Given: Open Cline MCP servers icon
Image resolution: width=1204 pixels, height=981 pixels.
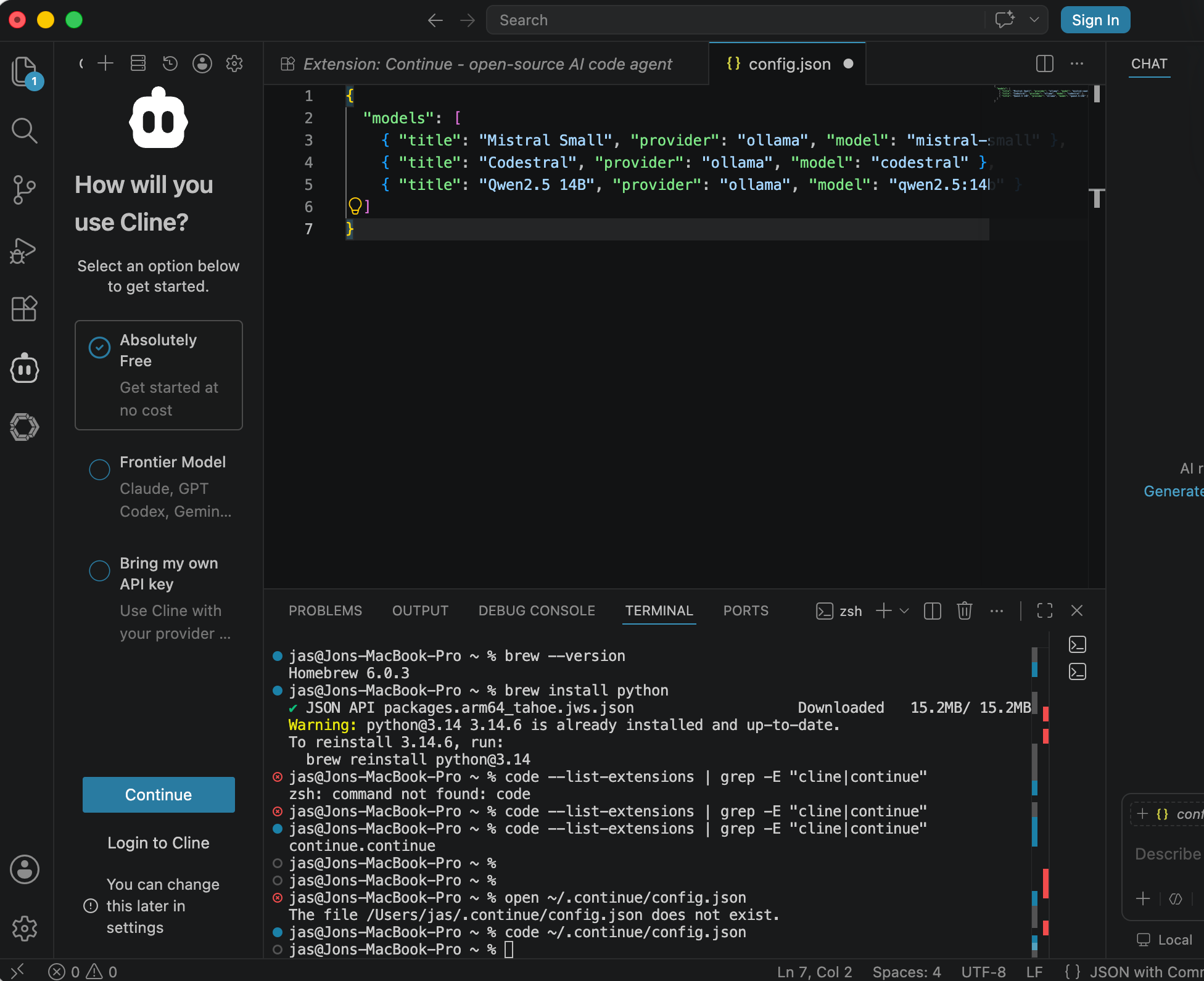Looking at the screenshot, I should (138, 63).
